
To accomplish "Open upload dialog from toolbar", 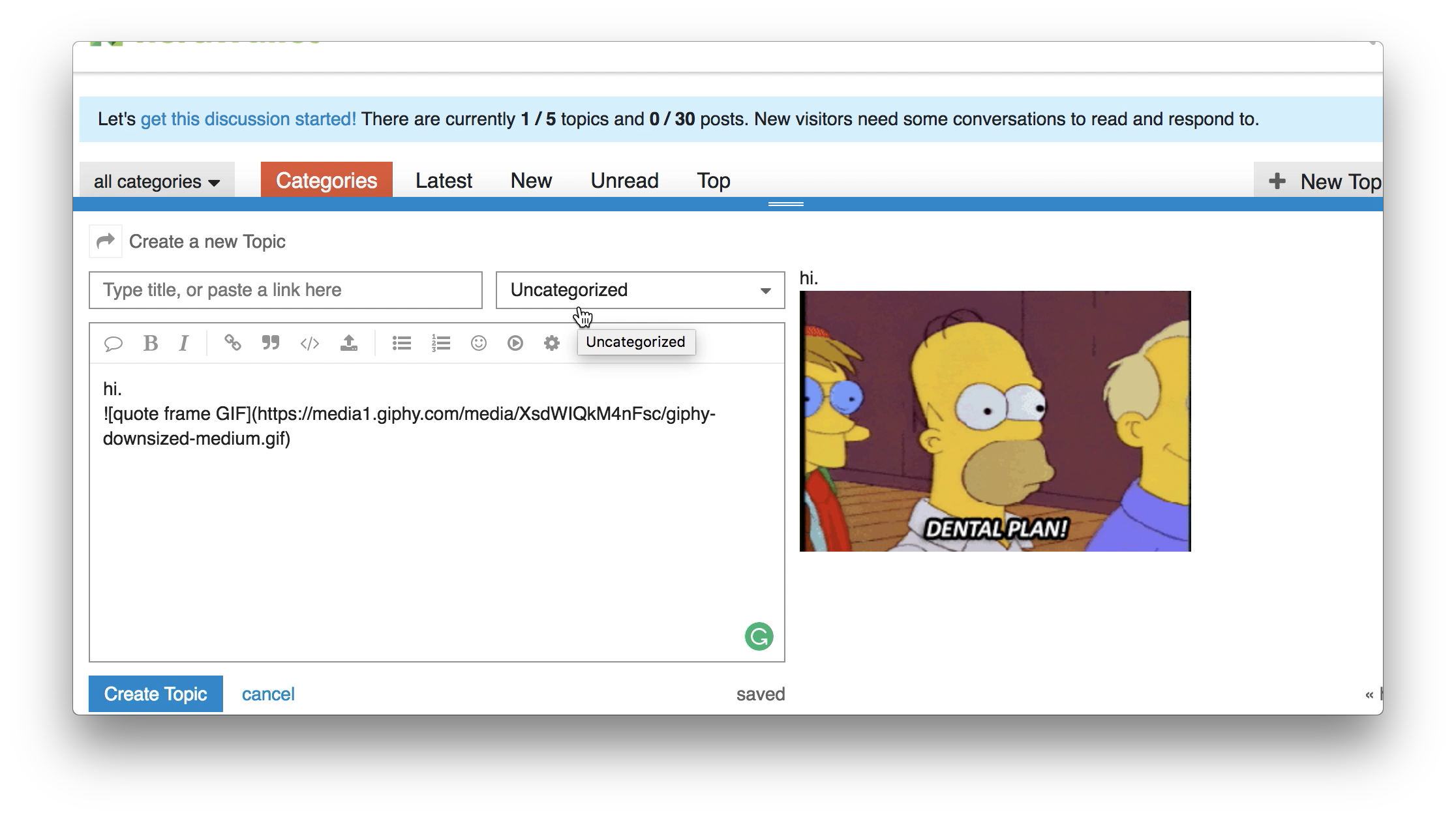I will point(349,343).
